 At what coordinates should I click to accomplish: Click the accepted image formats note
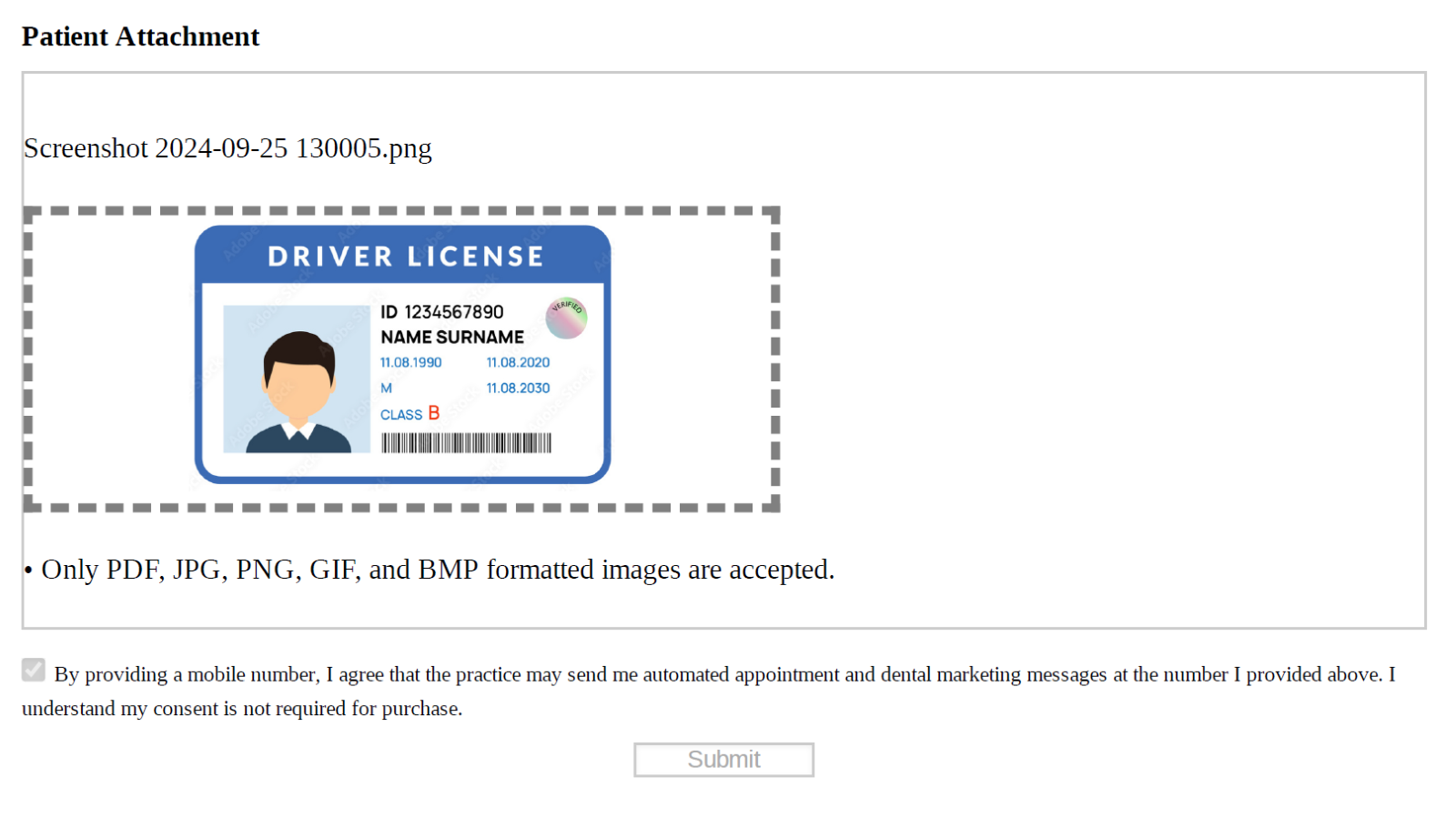click(x=437, y=570)
